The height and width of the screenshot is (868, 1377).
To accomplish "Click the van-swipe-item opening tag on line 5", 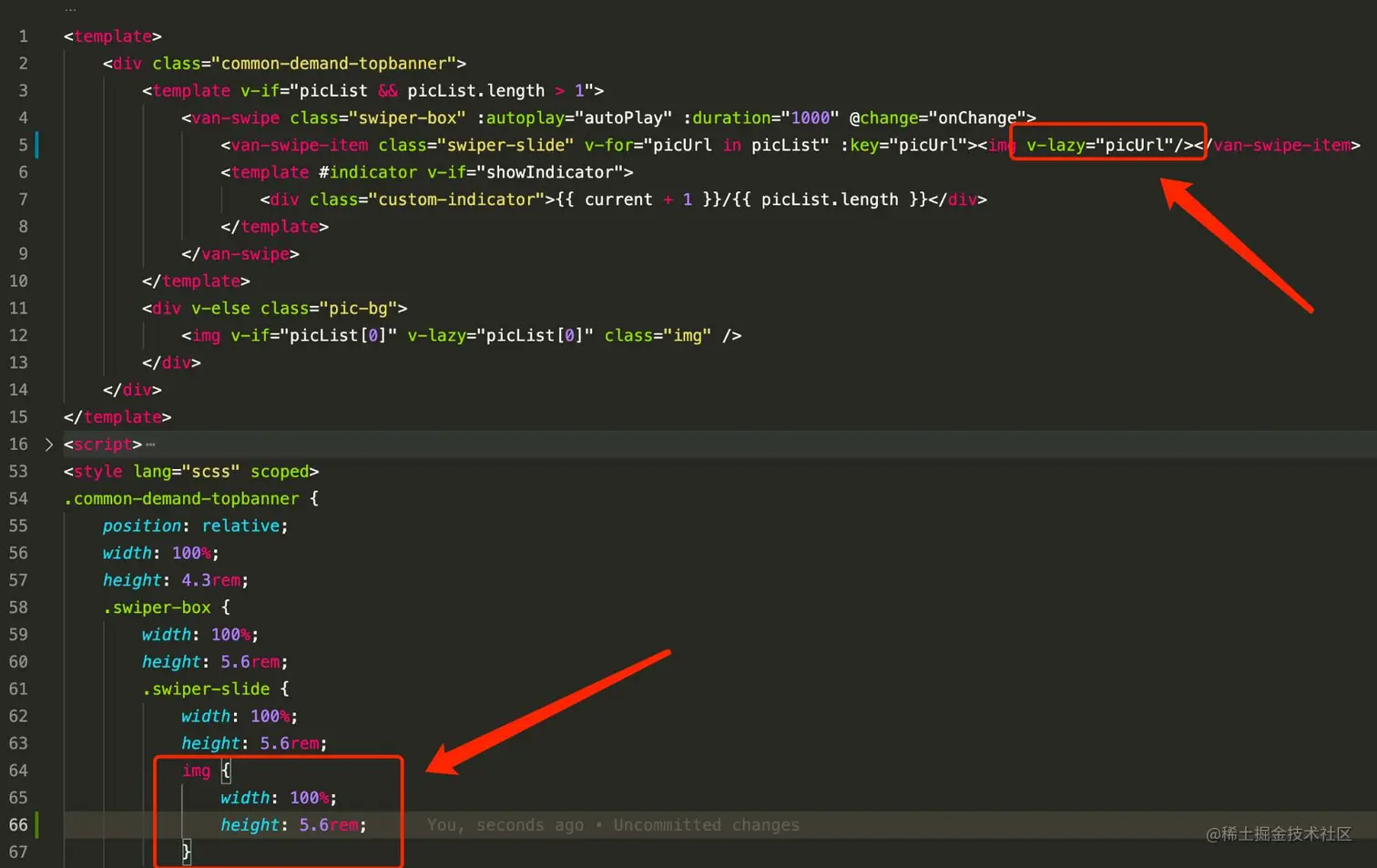I will point(294,146).
